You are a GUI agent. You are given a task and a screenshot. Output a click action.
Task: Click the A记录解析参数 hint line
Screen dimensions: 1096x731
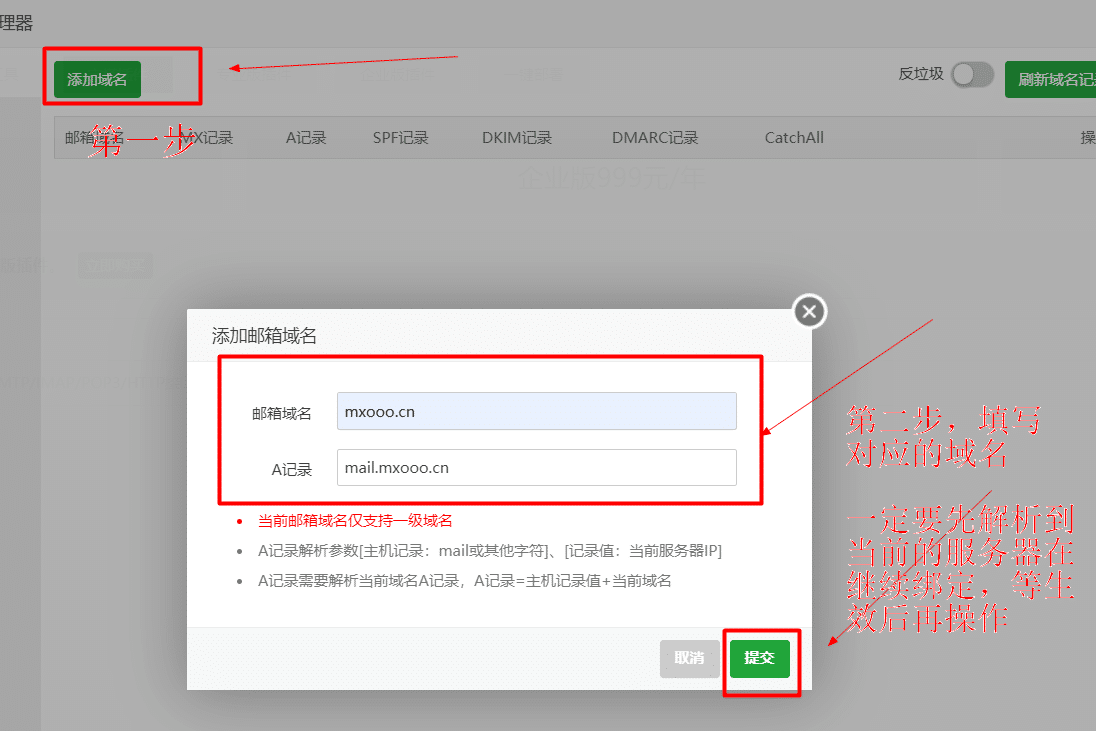click(489, 551)
